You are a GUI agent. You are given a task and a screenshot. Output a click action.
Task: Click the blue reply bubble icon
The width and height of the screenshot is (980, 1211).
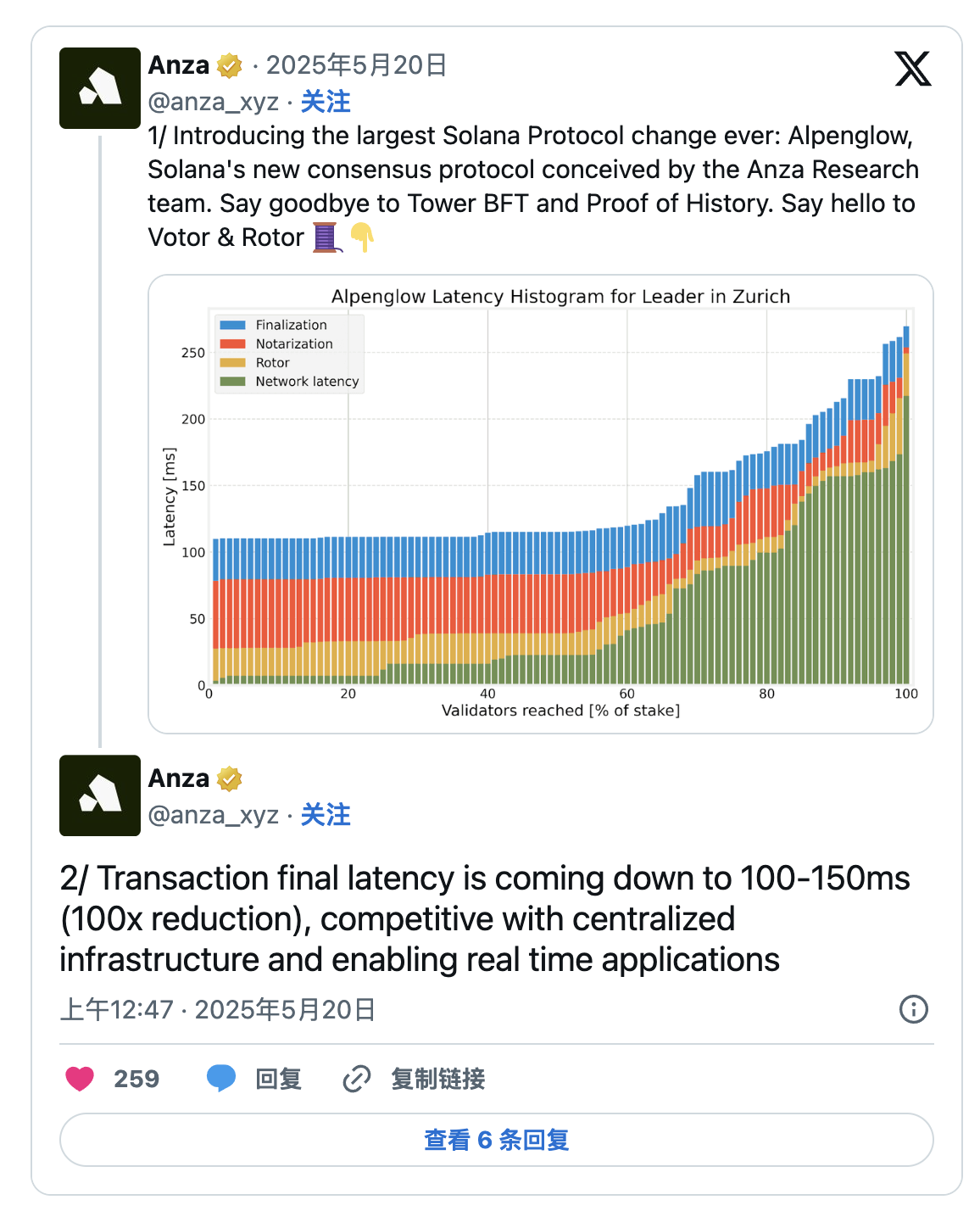coord(221,1079)
